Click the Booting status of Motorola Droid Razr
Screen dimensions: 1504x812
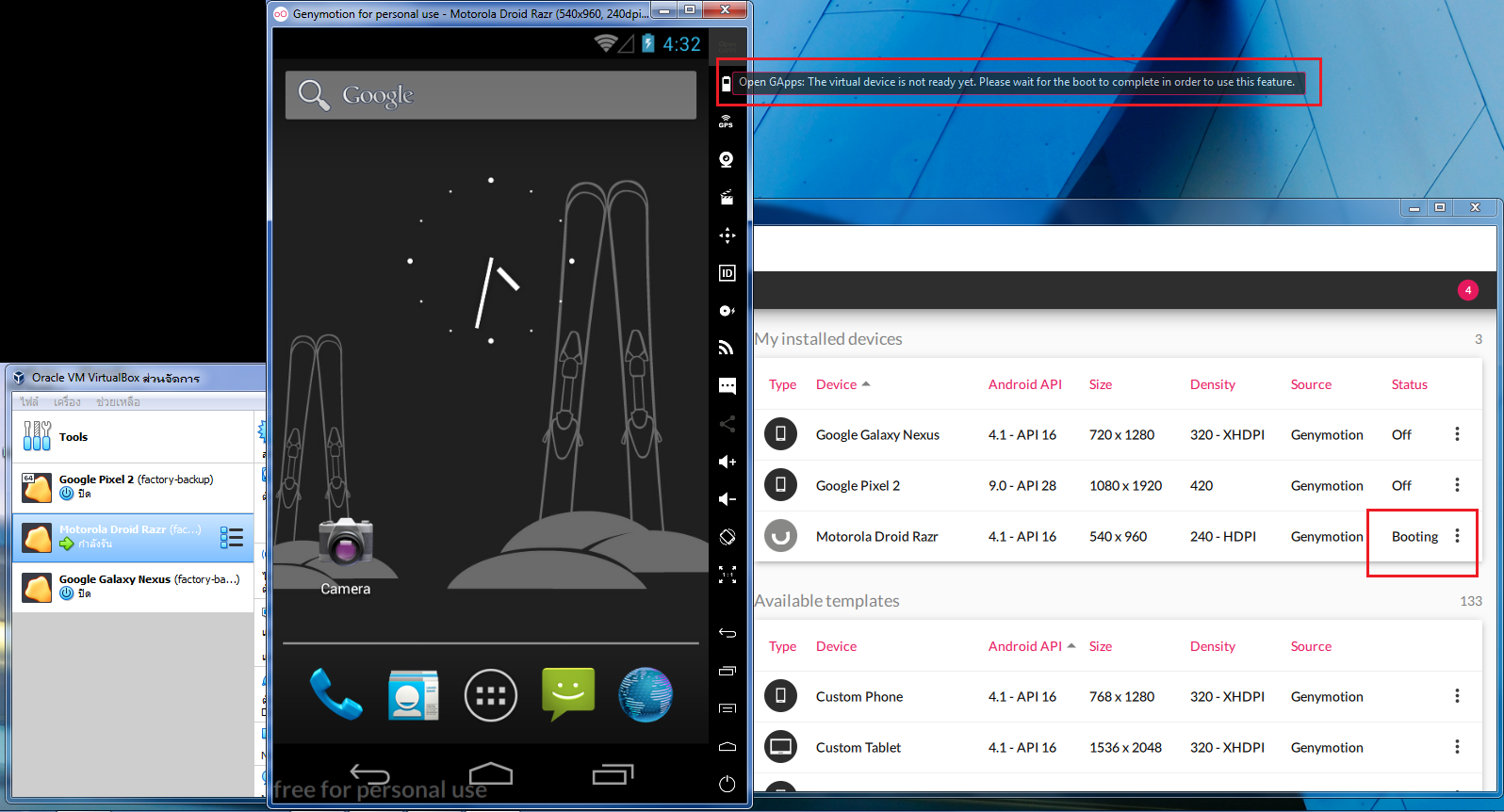1414,536
